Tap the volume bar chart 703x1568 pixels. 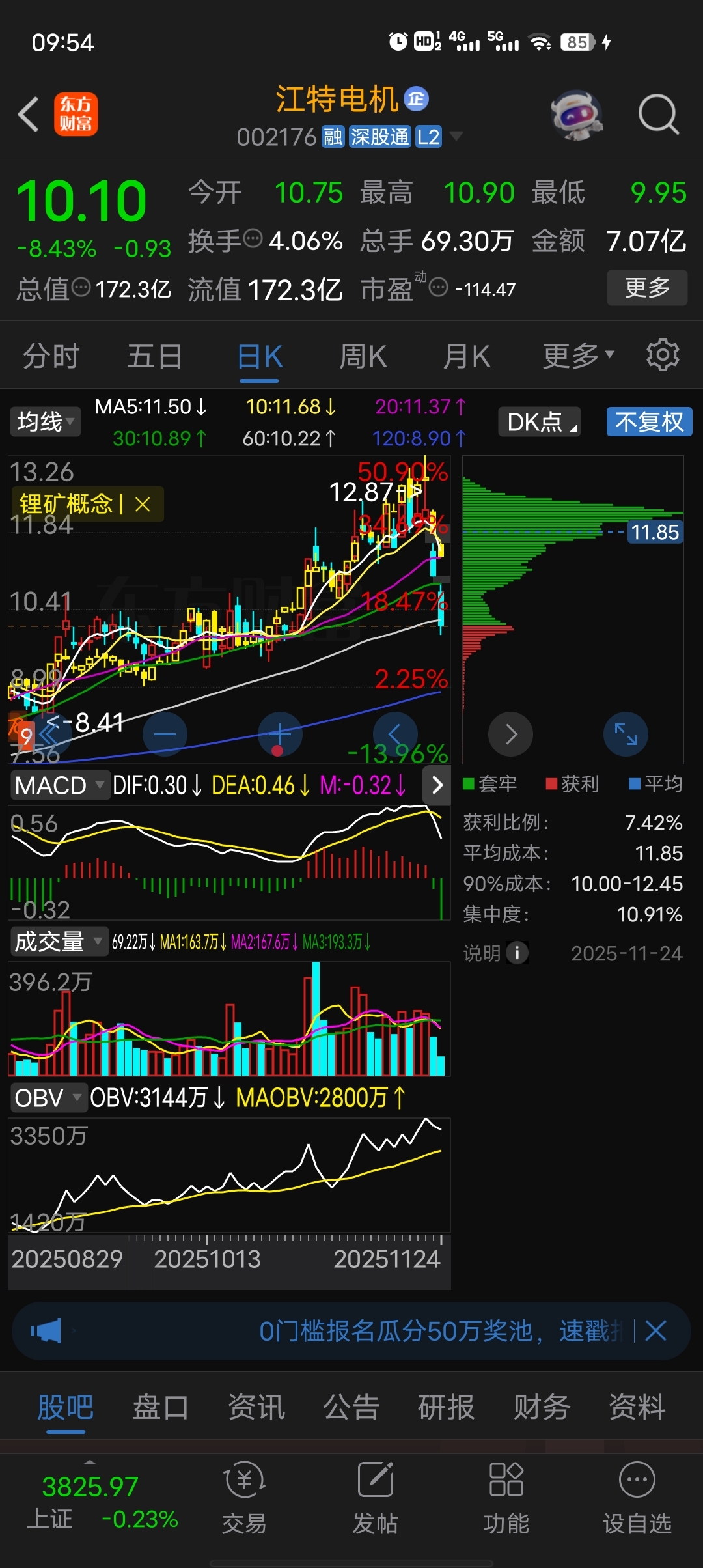point(229,1018)
